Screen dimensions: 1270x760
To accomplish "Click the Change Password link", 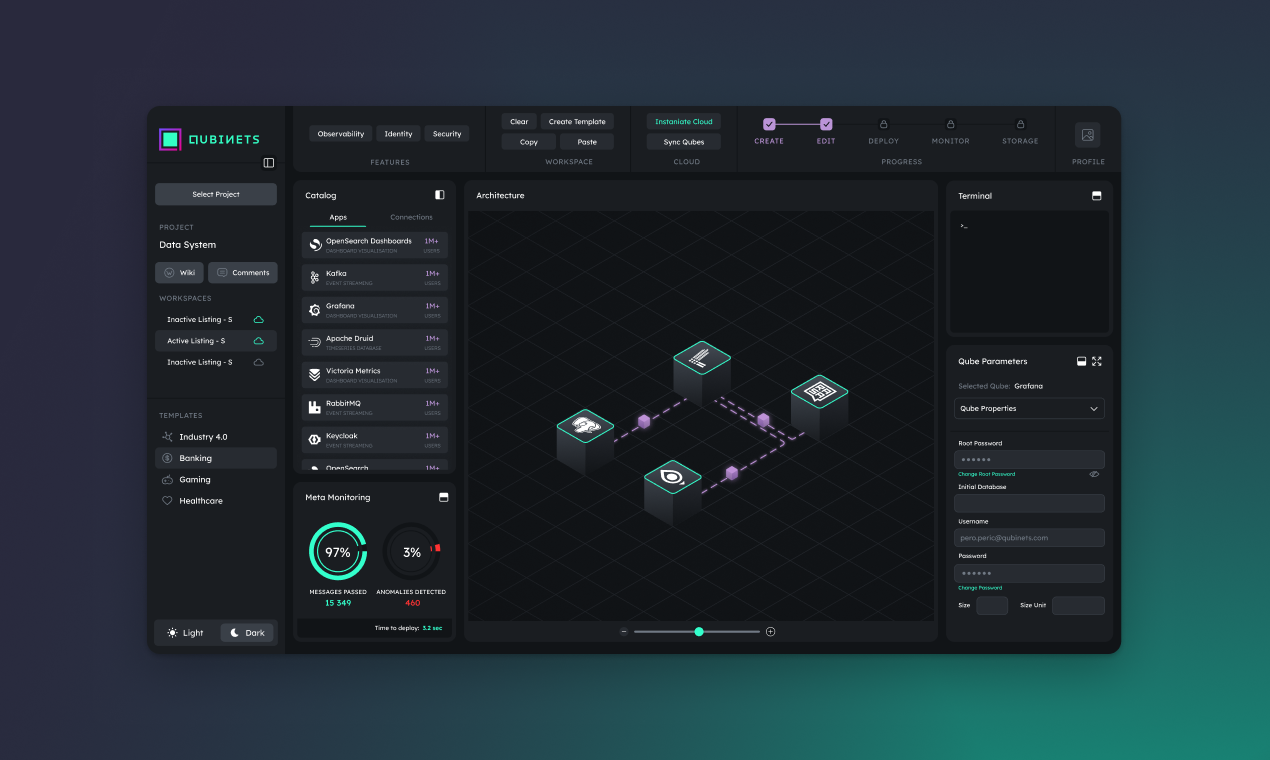I will point(980,588).
